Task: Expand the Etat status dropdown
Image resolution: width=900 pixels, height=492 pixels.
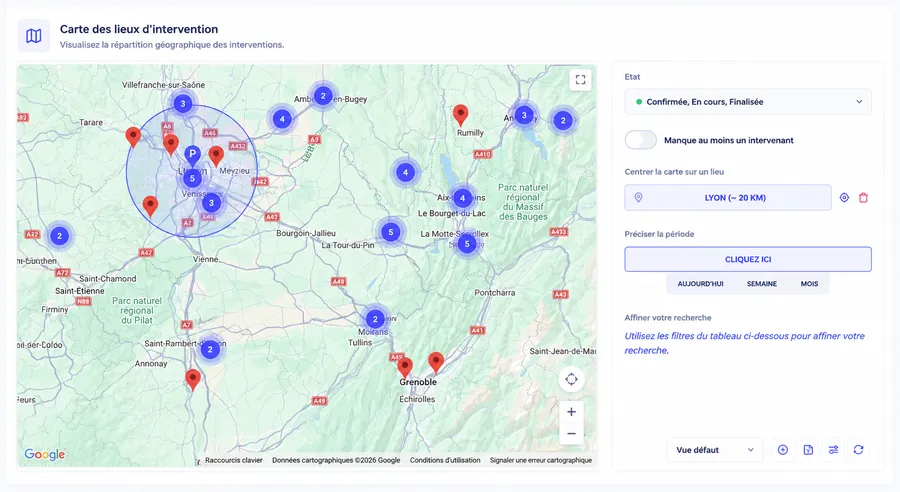Action: point(748,102)
